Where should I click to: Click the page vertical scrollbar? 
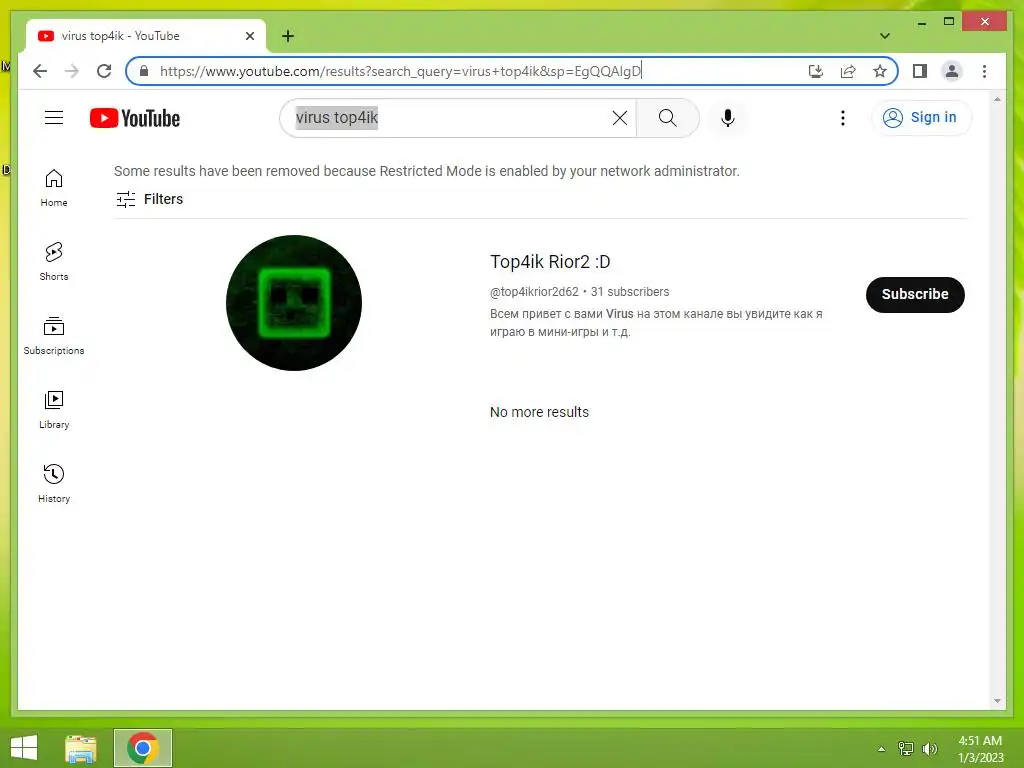(997, 400)
